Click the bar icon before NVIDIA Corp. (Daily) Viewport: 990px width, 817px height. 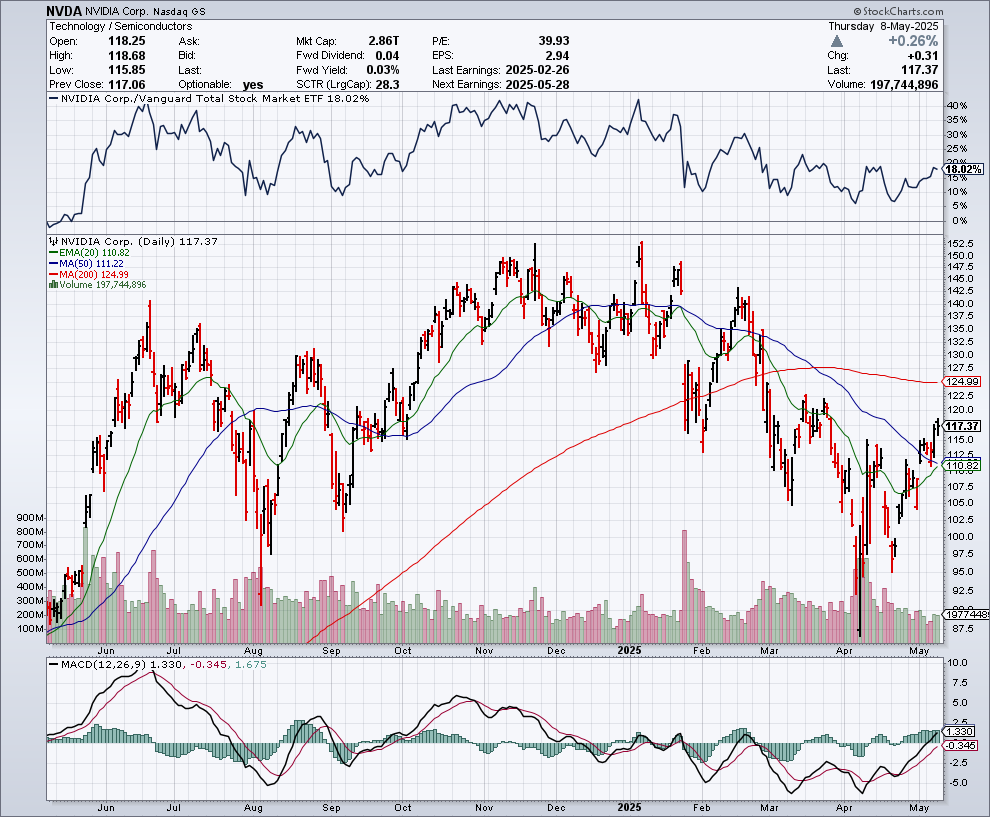(54, 241)
